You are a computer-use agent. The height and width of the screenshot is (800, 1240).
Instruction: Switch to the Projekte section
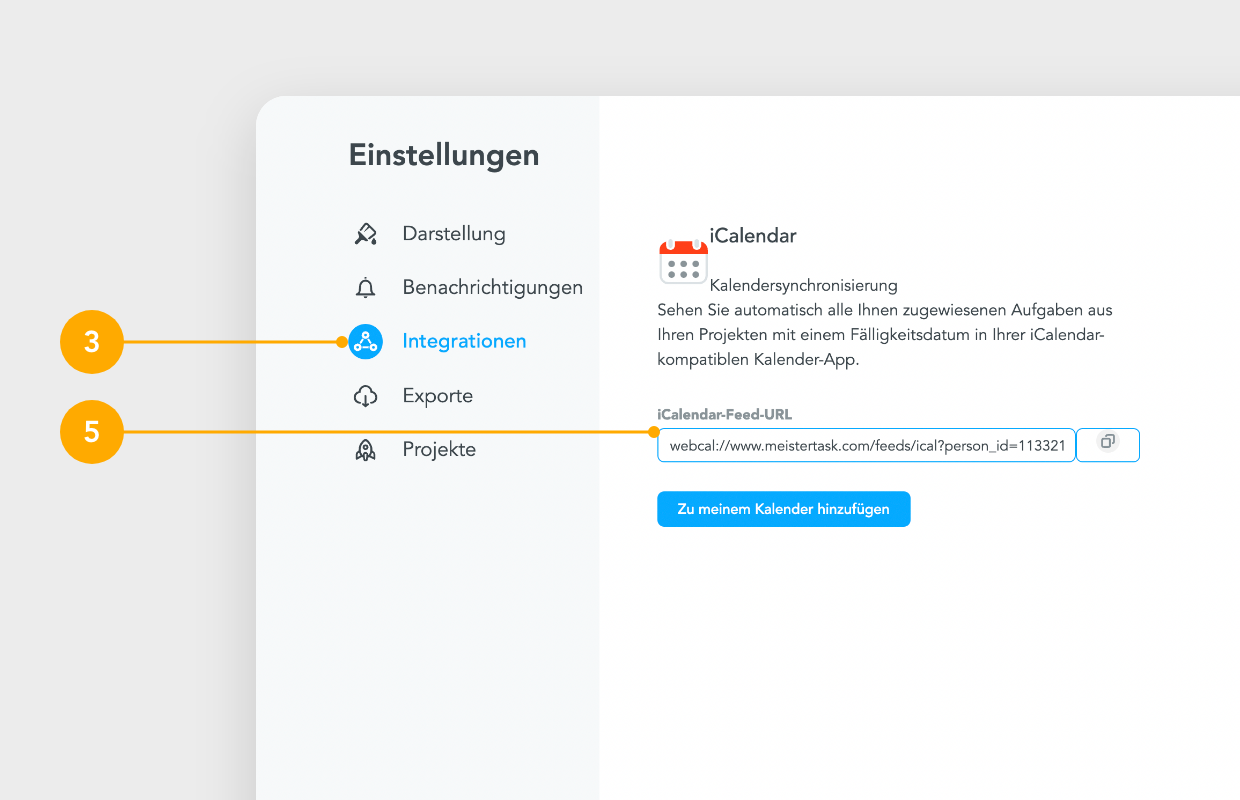[439, 450]
